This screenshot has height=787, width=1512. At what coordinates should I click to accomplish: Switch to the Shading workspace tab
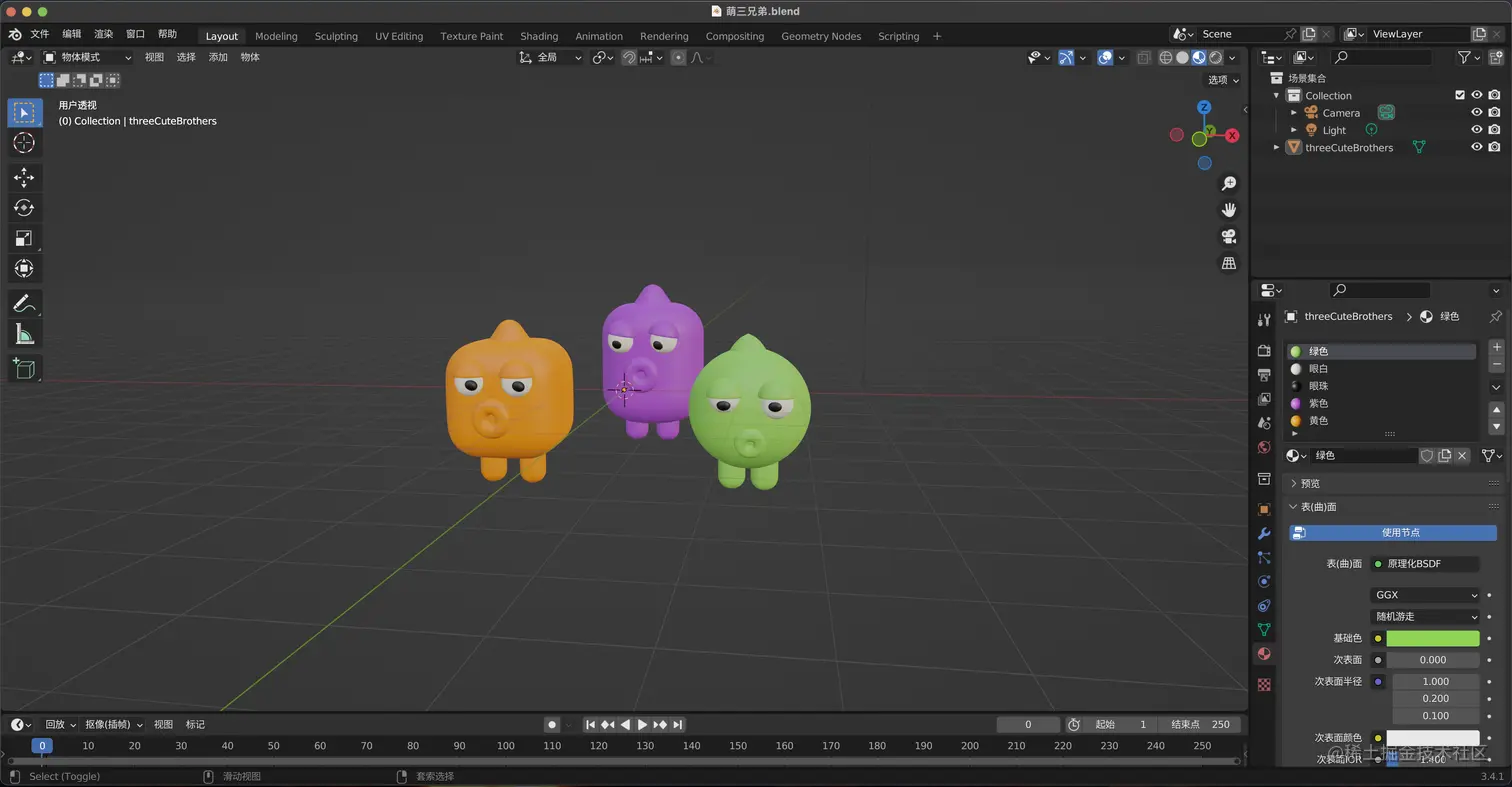click(539, 36)
